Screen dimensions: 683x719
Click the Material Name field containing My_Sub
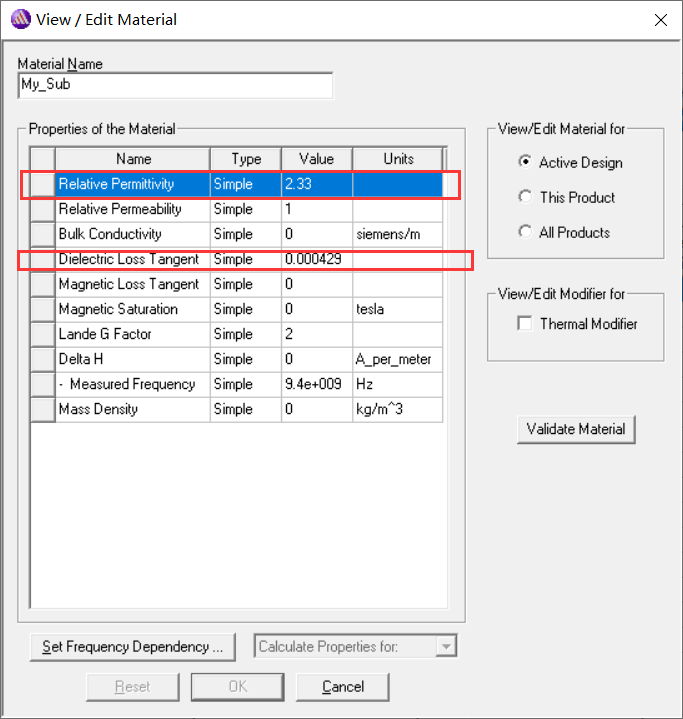pyautogui.click(x=175, y=85)
